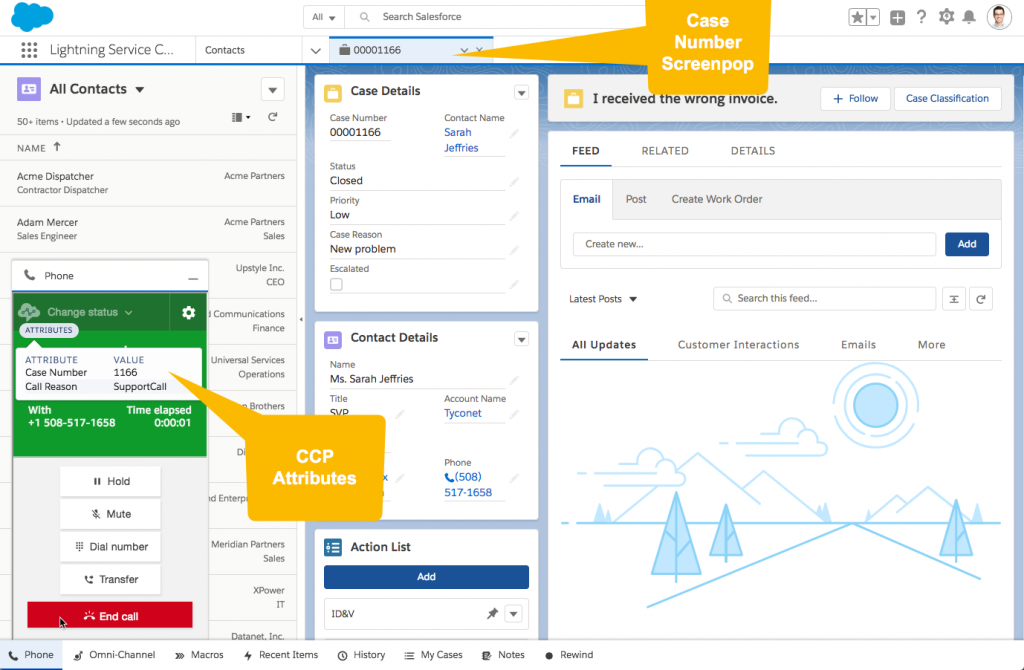1024x670 pixels.
Task: Edit the Priority field pencil icon
Action: (x=514, y=215)
